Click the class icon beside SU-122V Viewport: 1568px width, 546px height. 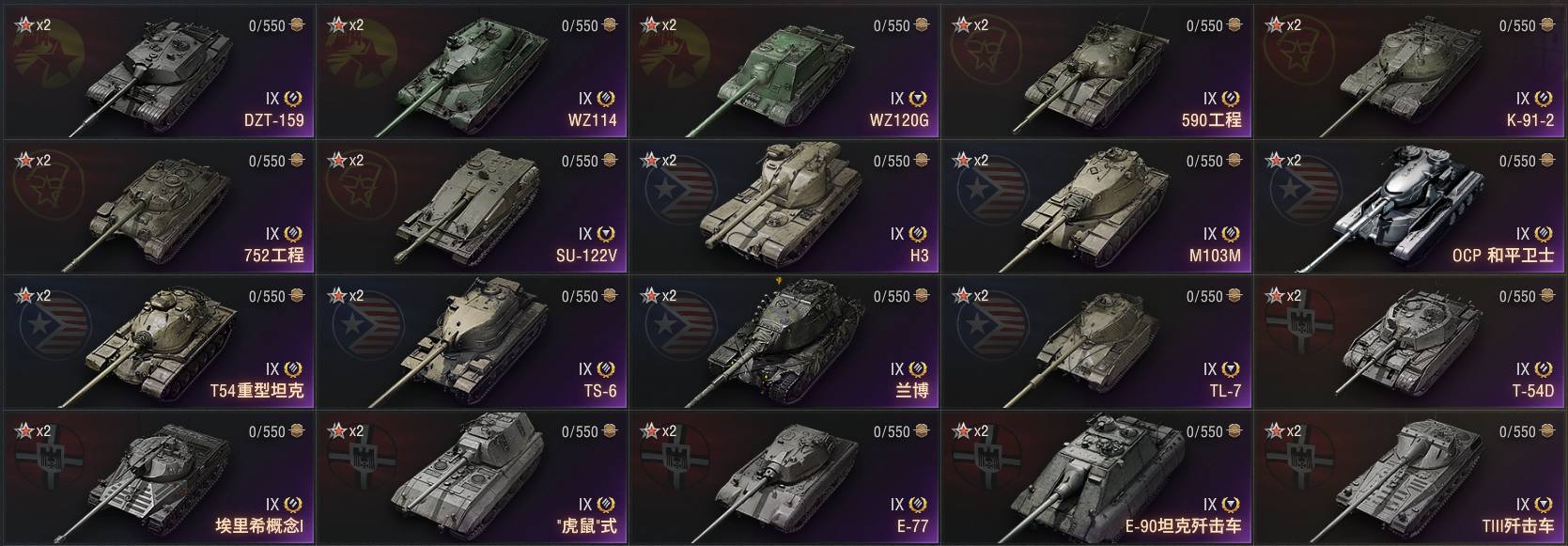click(x=606, y=234)
